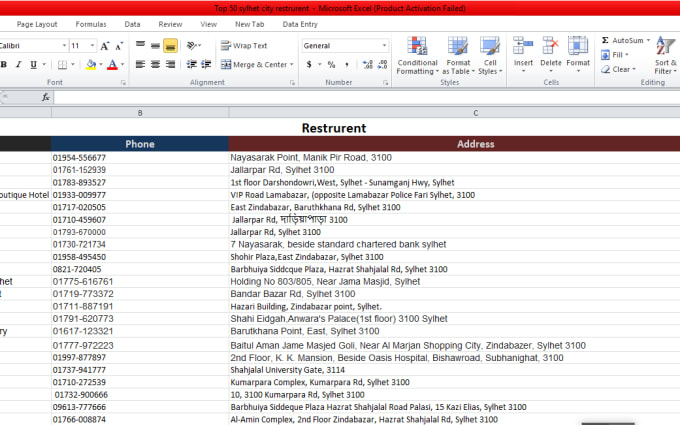Image resolution: width=680 pixels, height=425 pixels.
Task: Select column B header
Action: click(x=140, y=113)
